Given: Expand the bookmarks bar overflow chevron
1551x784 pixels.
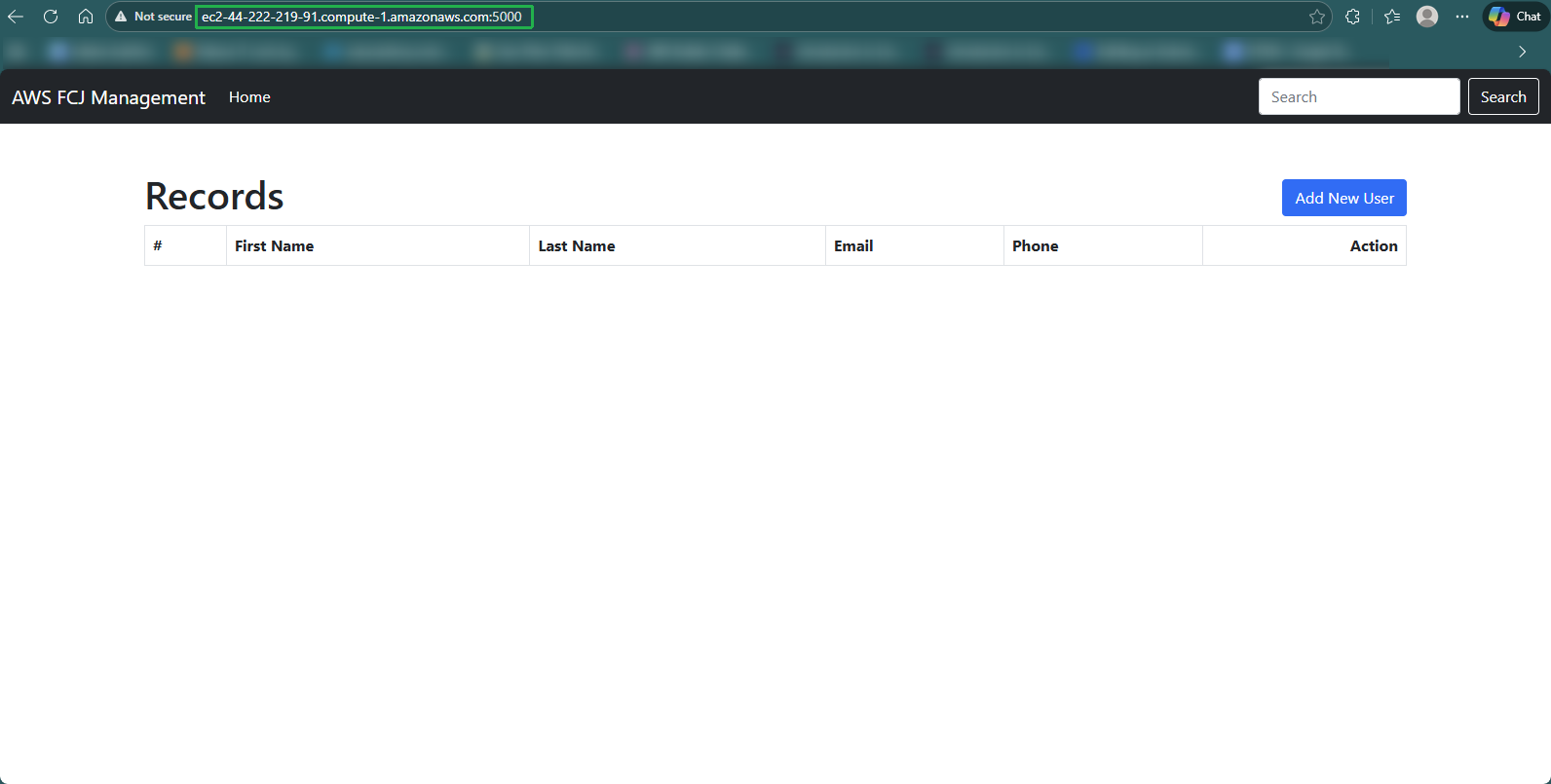Looking at the screenshot, I should click(1522, 52).
